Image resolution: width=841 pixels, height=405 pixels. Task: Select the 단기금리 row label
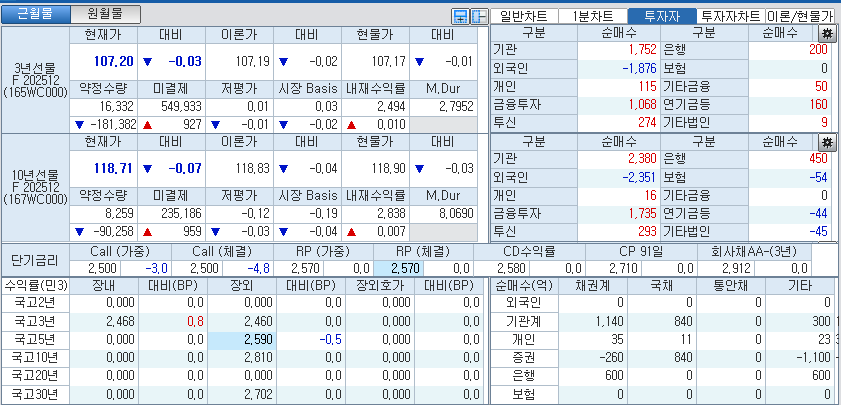pos(35,260)
